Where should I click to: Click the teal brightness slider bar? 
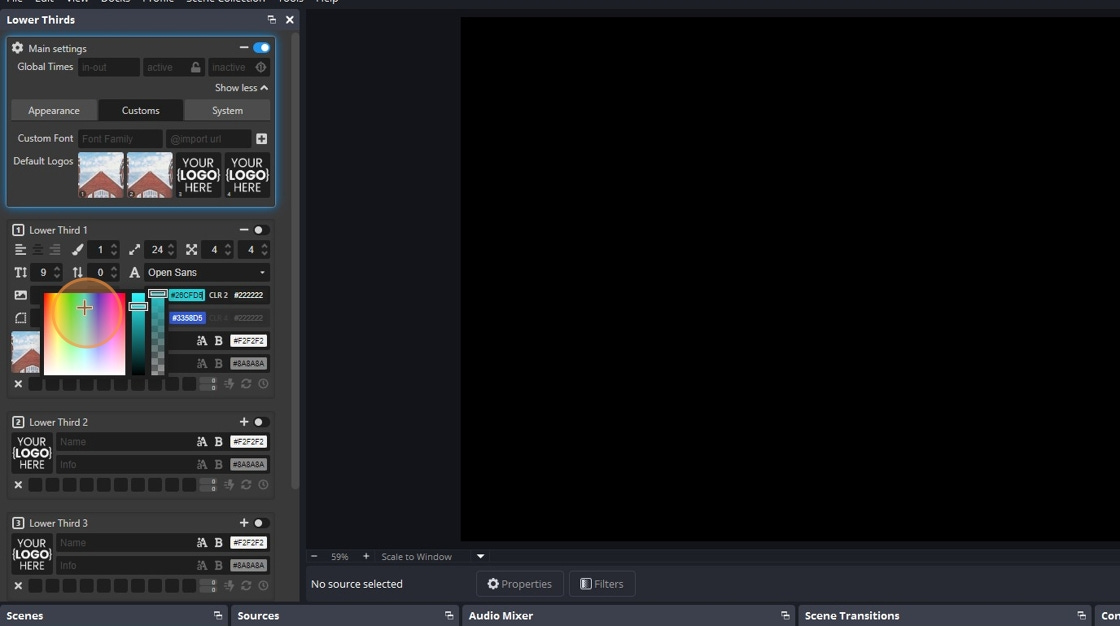(138, 334)
